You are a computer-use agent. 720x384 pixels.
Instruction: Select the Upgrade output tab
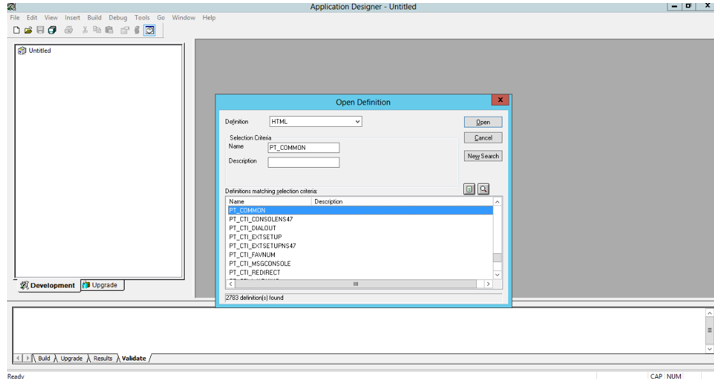click(x=71, y=358)
